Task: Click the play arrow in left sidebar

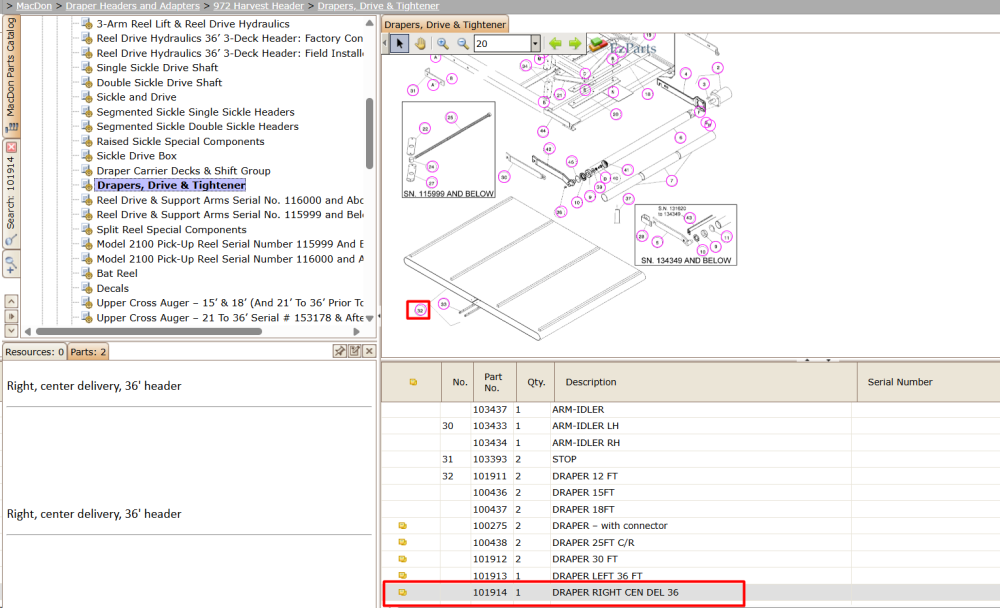Action: click(11, 316)
